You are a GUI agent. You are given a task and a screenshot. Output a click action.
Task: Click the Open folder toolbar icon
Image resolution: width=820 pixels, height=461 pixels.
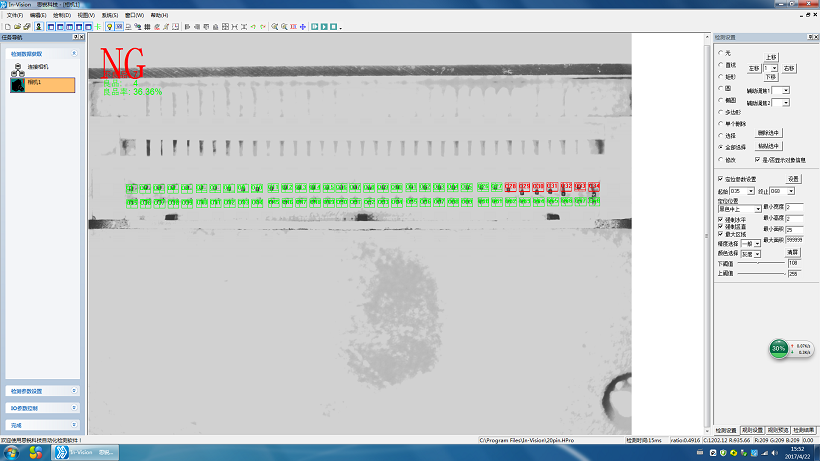pos(15,26)
